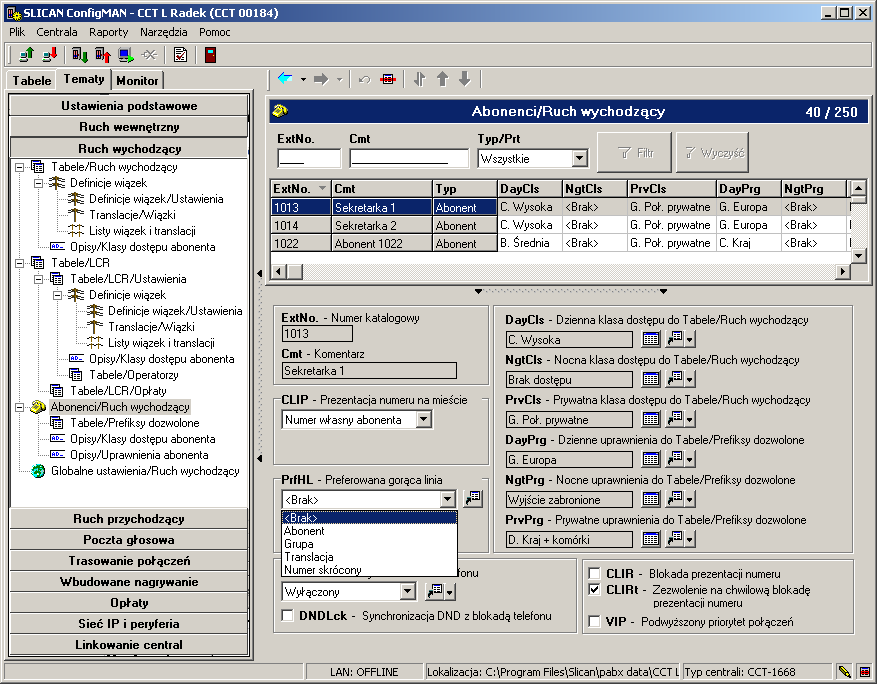The image size is (877, 684).
Task: Open the PrfHL dropdown arrow
Action: pyautogui.click(x=447, y=499)
